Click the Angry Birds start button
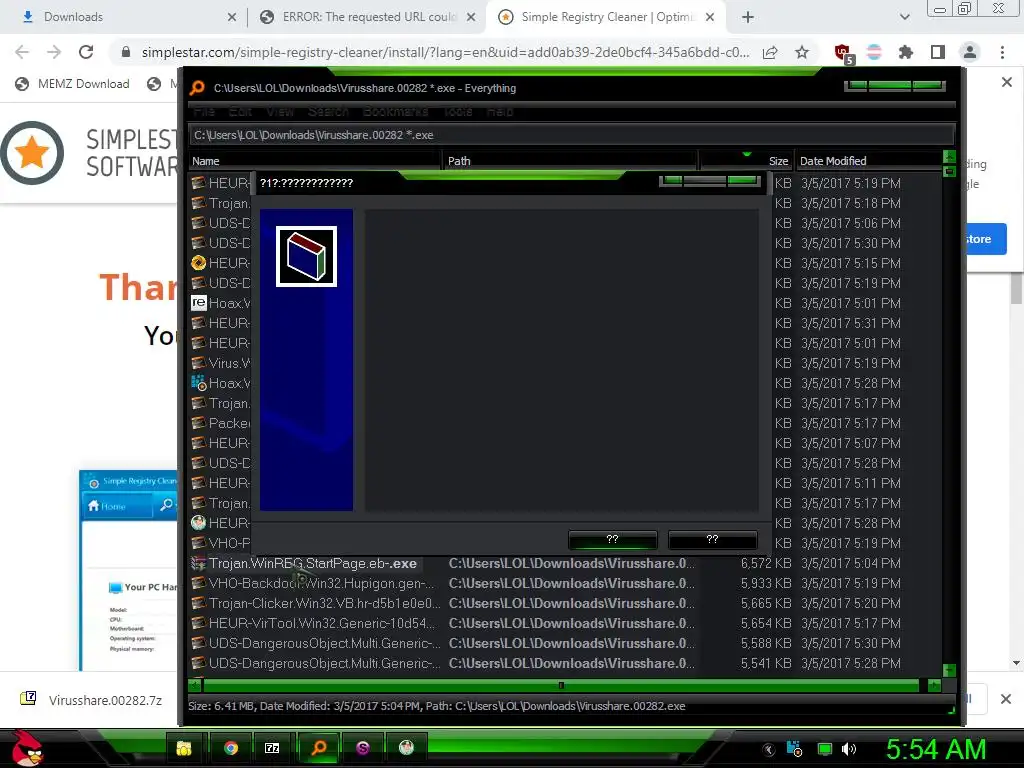This screenshot has width=1024, height=768. pos(27,748)
